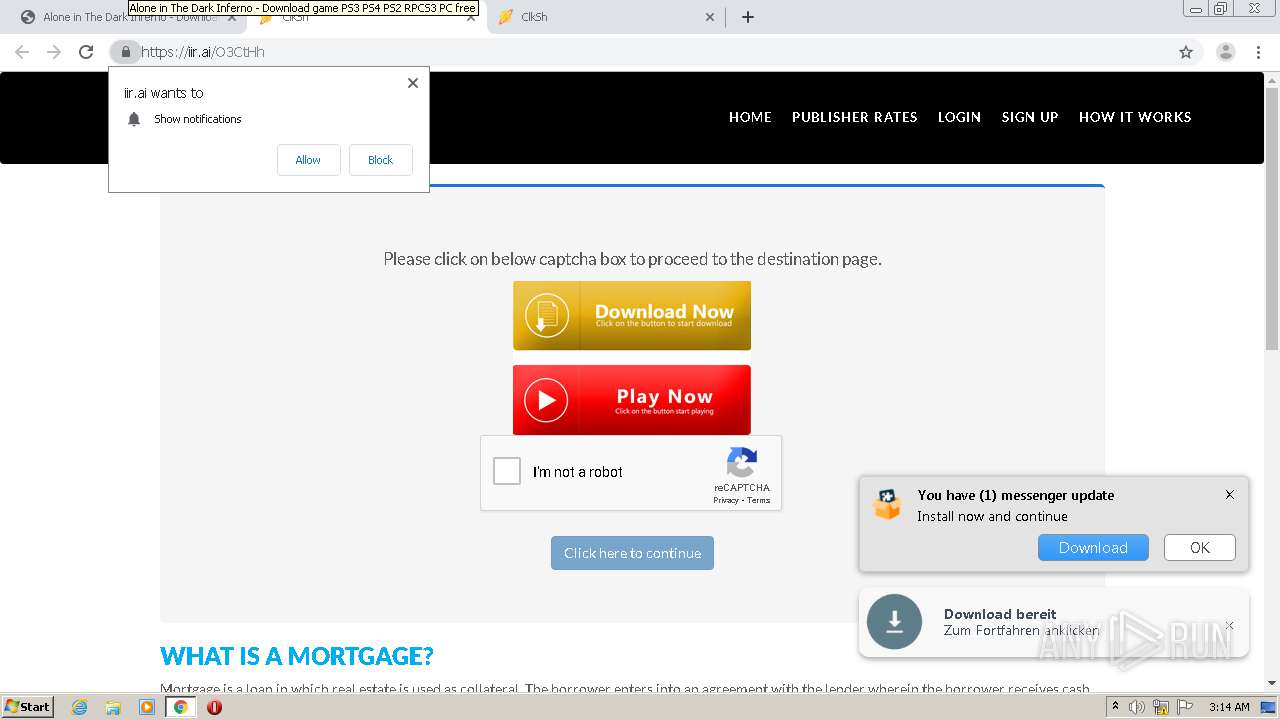
Task: Select the Chrome taskbar icon
Action: pos(180,707)
